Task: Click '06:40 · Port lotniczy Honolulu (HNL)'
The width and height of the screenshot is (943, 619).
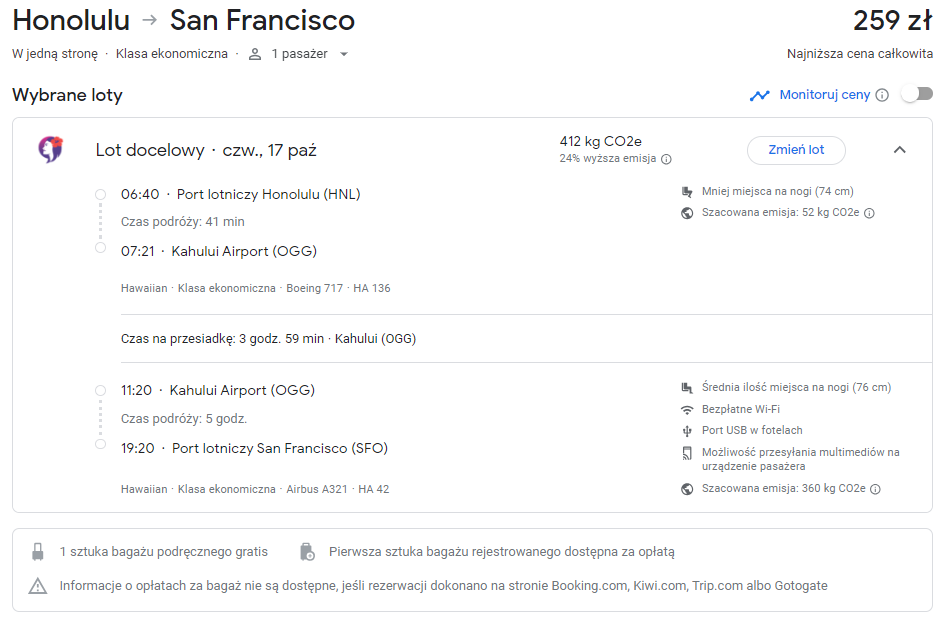Action: tap(241, 194)
